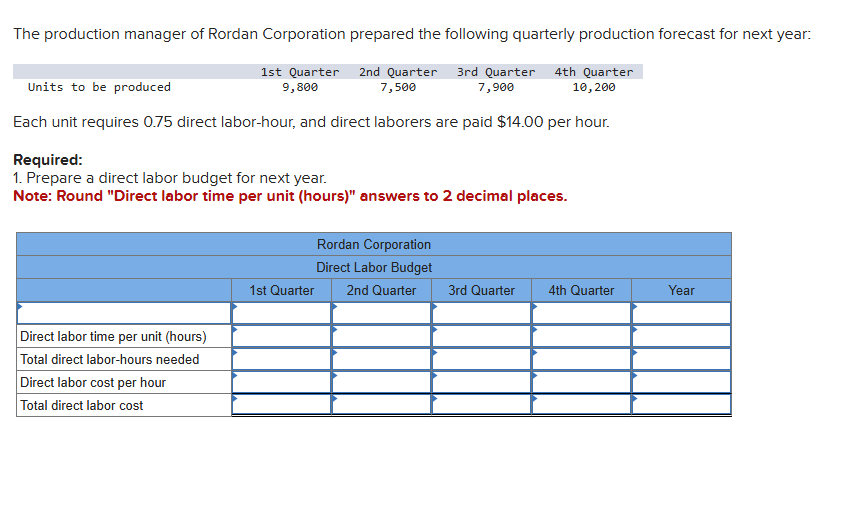This screenshot has height=522, width=858.
Task: Click '1. Prepare a direct labor budget' instruction
Action: [170, 178]
